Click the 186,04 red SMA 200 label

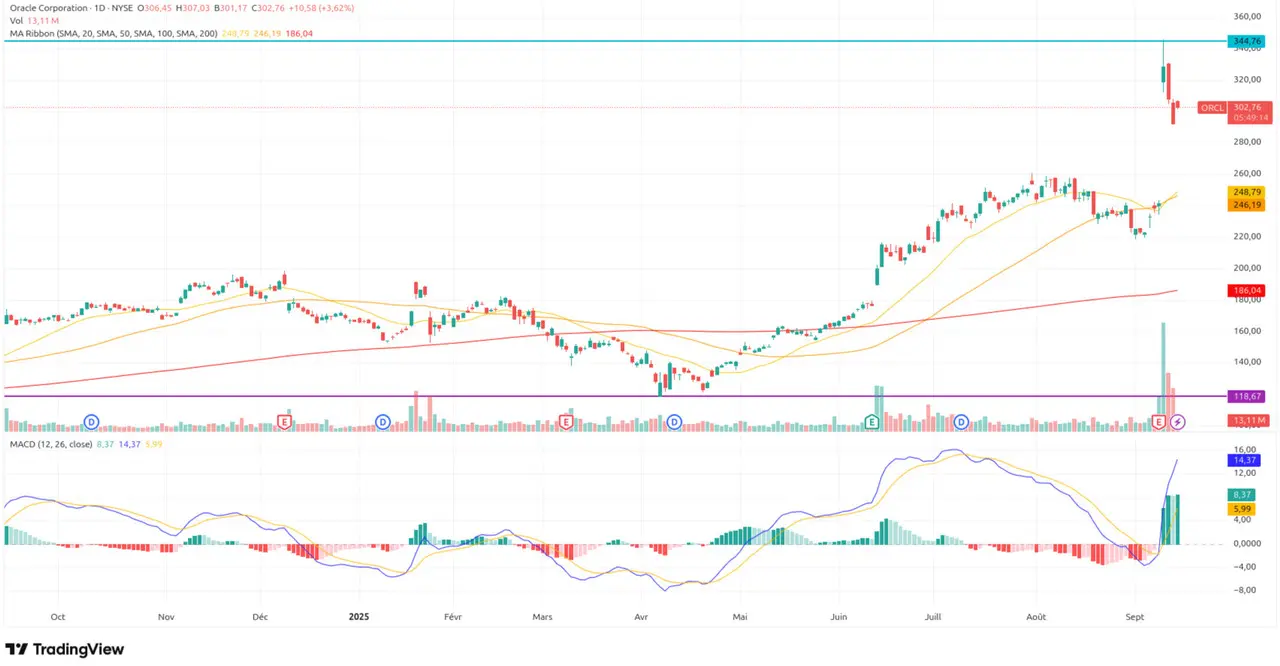[x=1246, y=291]
